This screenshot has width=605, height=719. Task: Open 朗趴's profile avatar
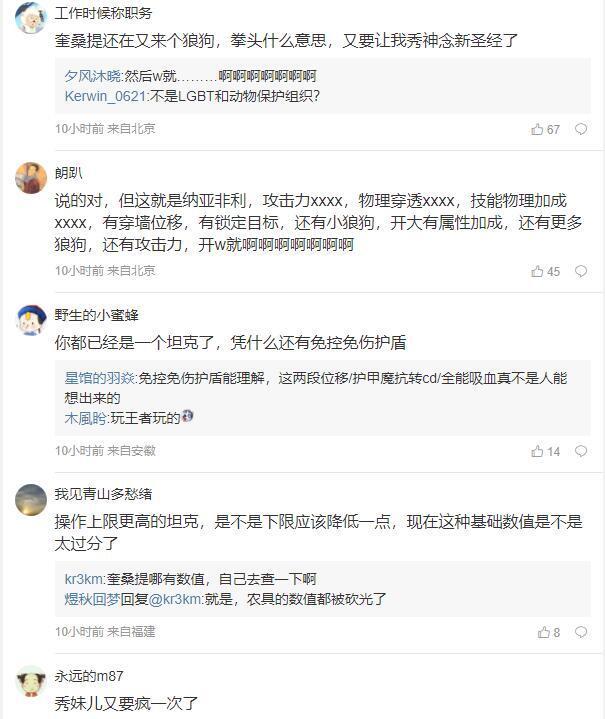pyautogui.click(x=31, y=177)
